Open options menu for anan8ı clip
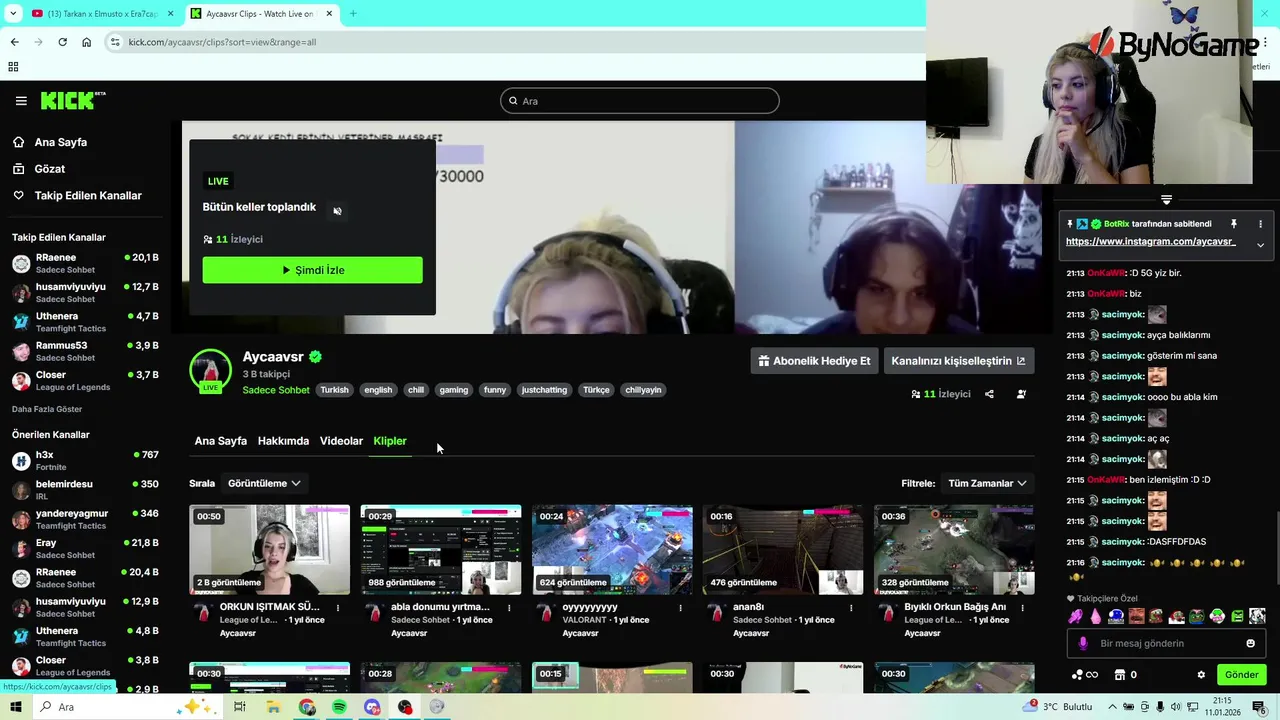The image size is (1280, 720). pyautogui.click(x=851, y=607)
